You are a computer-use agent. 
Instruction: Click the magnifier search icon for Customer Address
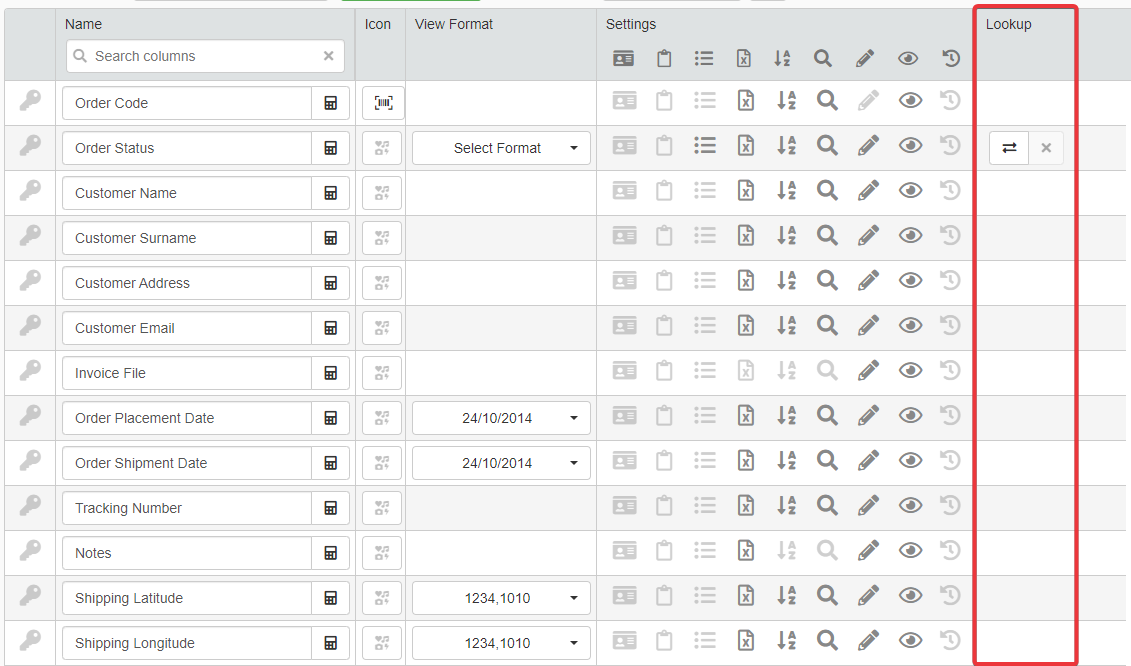827,281
